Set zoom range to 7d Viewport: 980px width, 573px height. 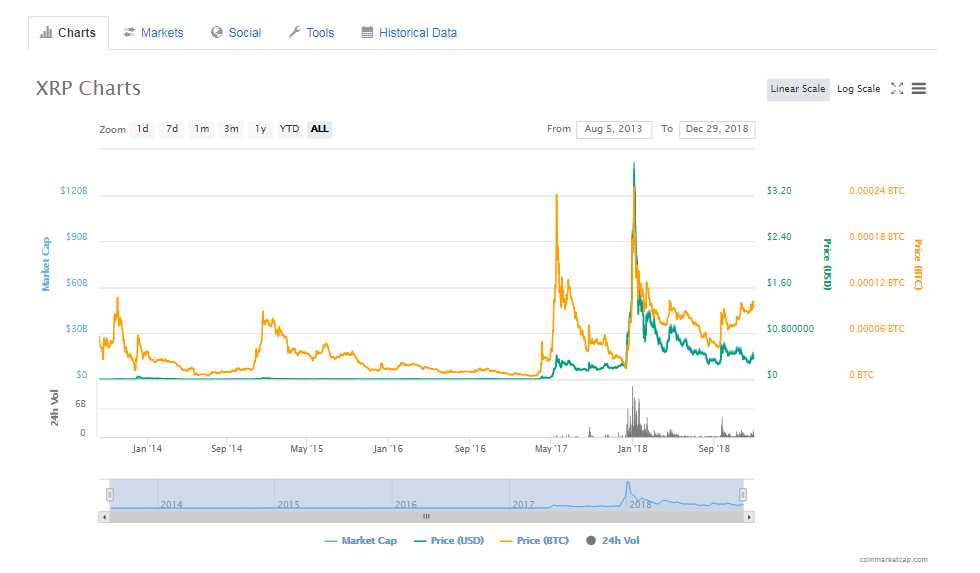point(172,129)
